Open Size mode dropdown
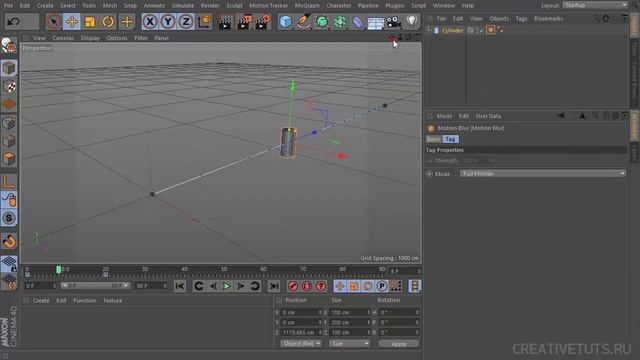The width and height of the screenshot is (640, 360). click(x=349, y=344)
